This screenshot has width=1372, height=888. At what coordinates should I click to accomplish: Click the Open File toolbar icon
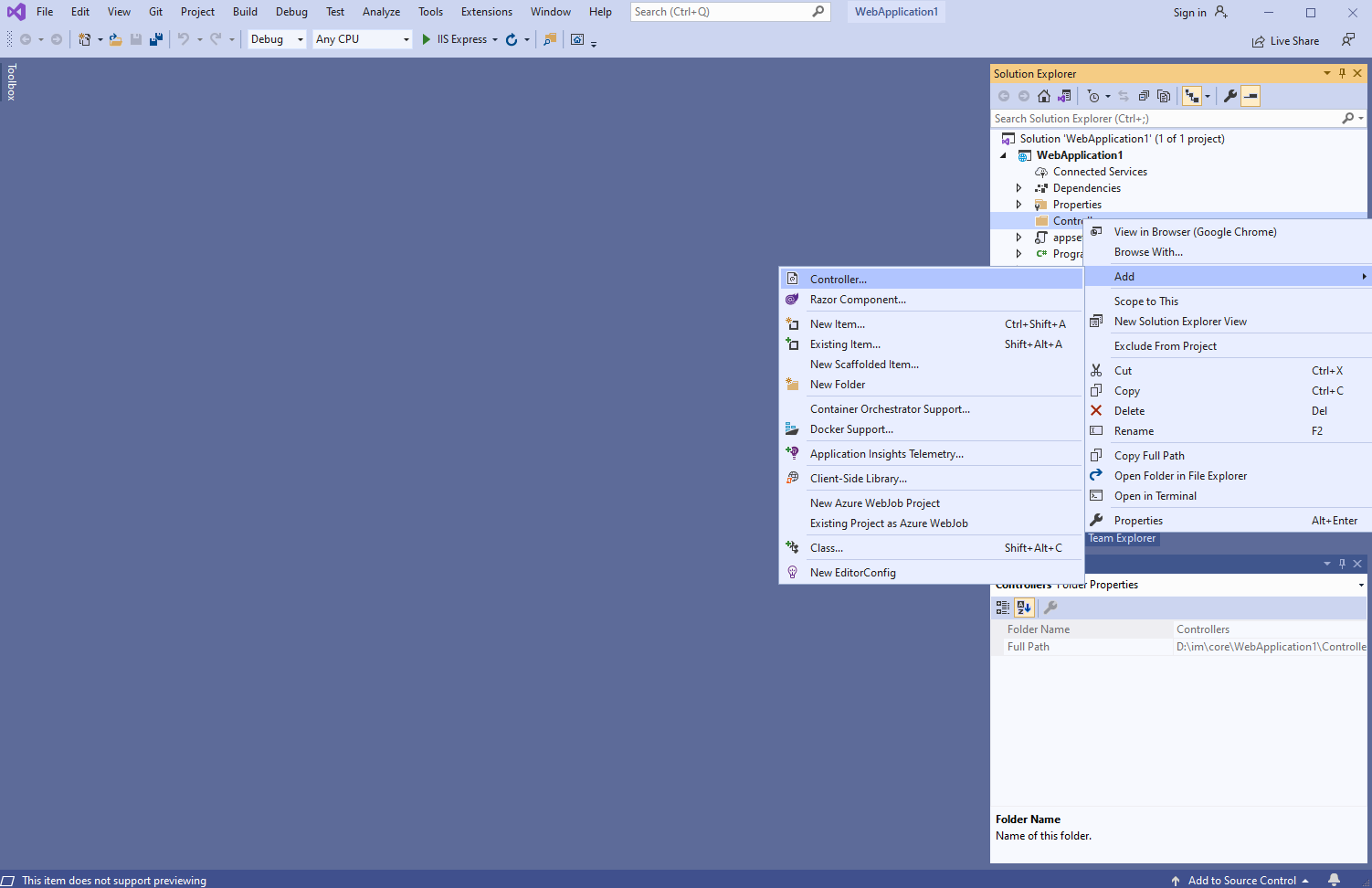pyautogui.click(x=116, y=39)
